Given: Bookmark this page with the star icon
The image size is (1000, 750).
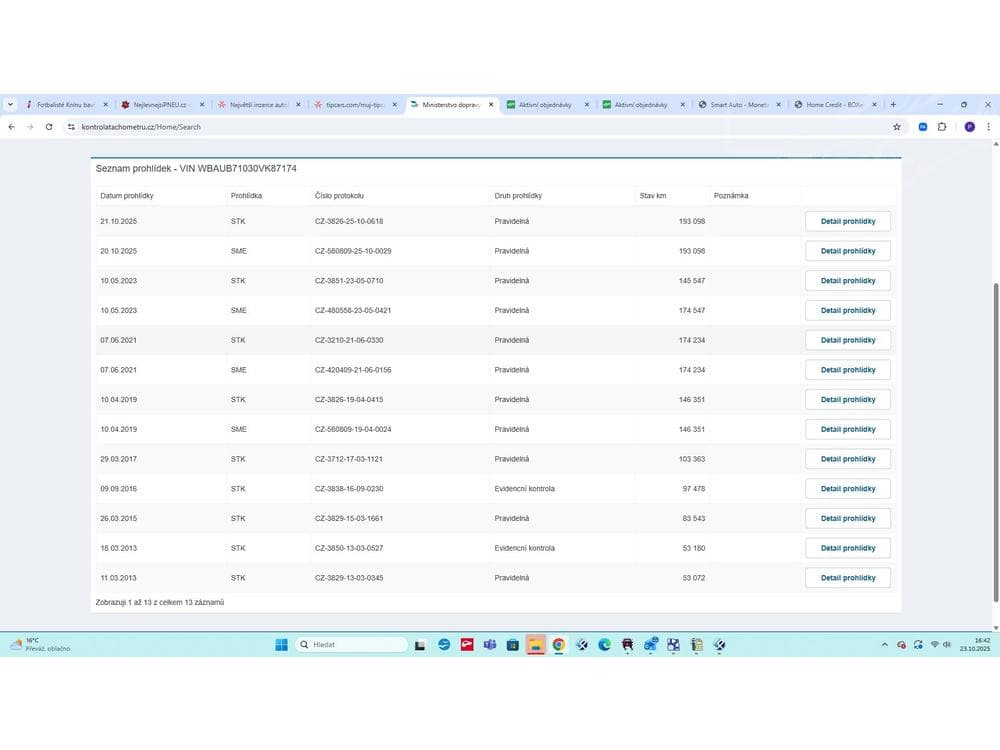Looking at the screenshot, I should click(x=897, y=127).
